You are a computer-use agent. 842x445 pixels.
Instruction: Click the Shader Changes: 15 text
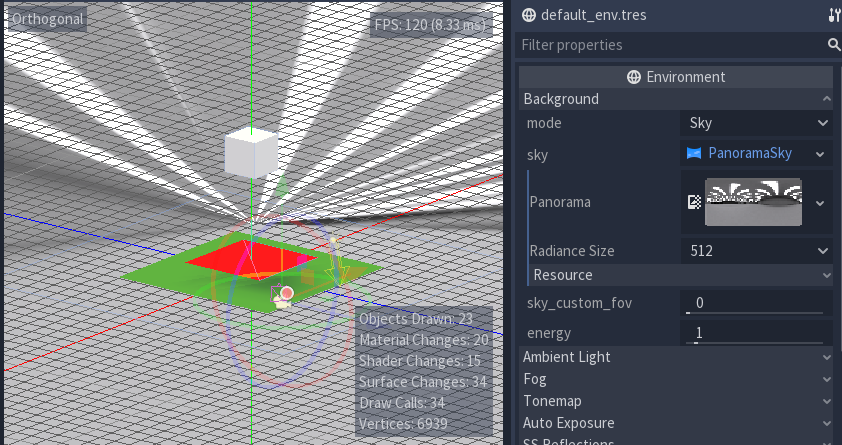click(420, 361)
